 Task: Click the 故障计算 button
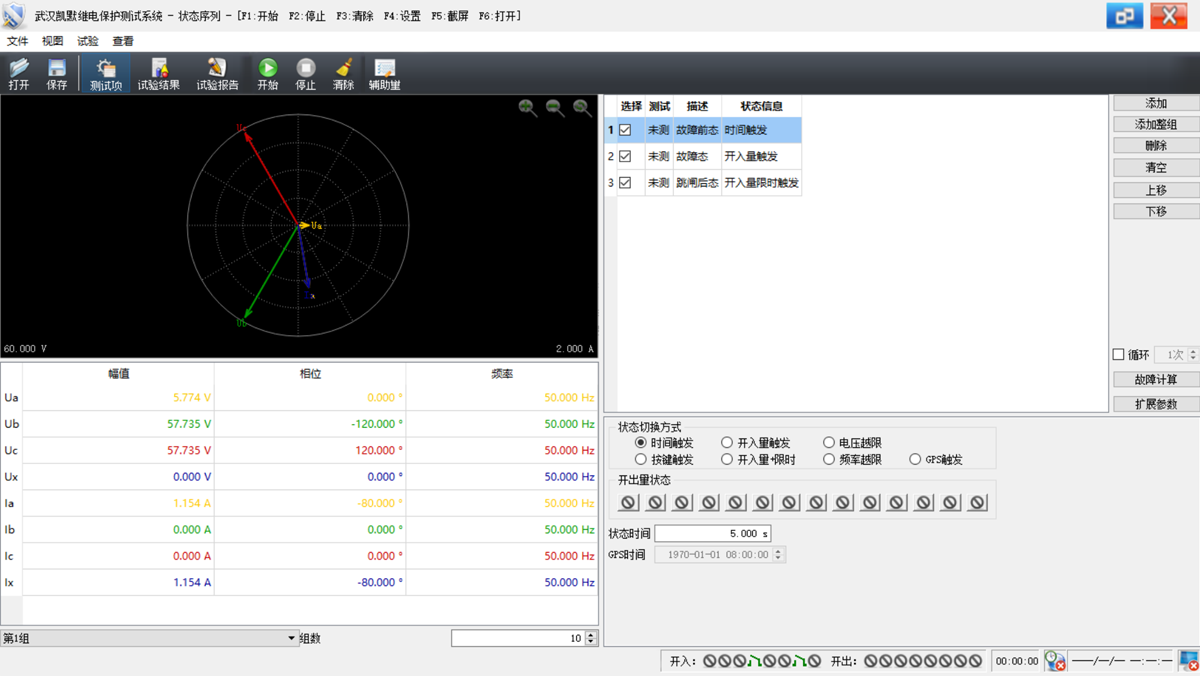pyautogui.click(x=1155, y=380)
